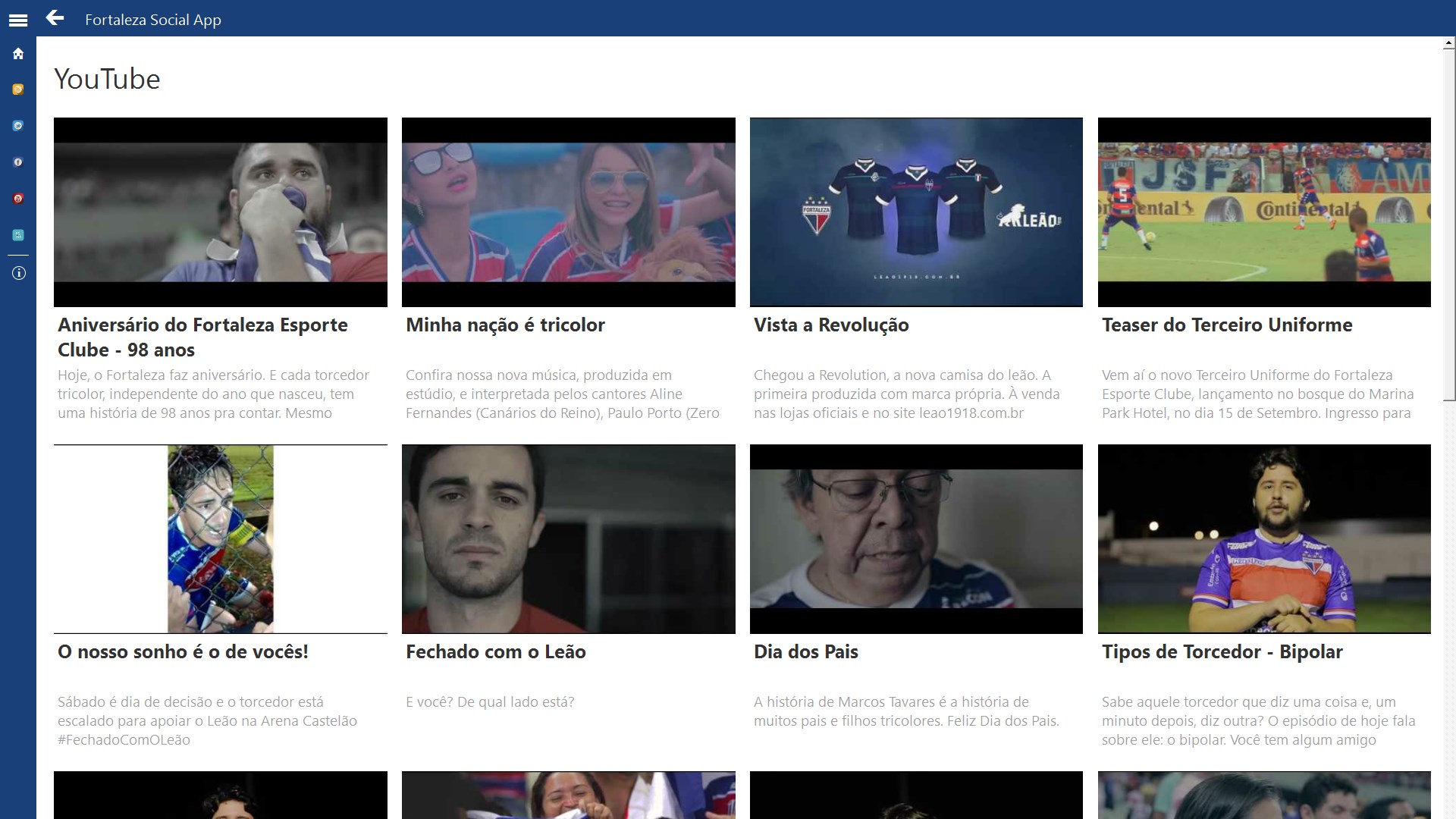Click 'O nosso sonho é o de vocês!' title
Screen dimensions: 1456x819
coord(183,652)
